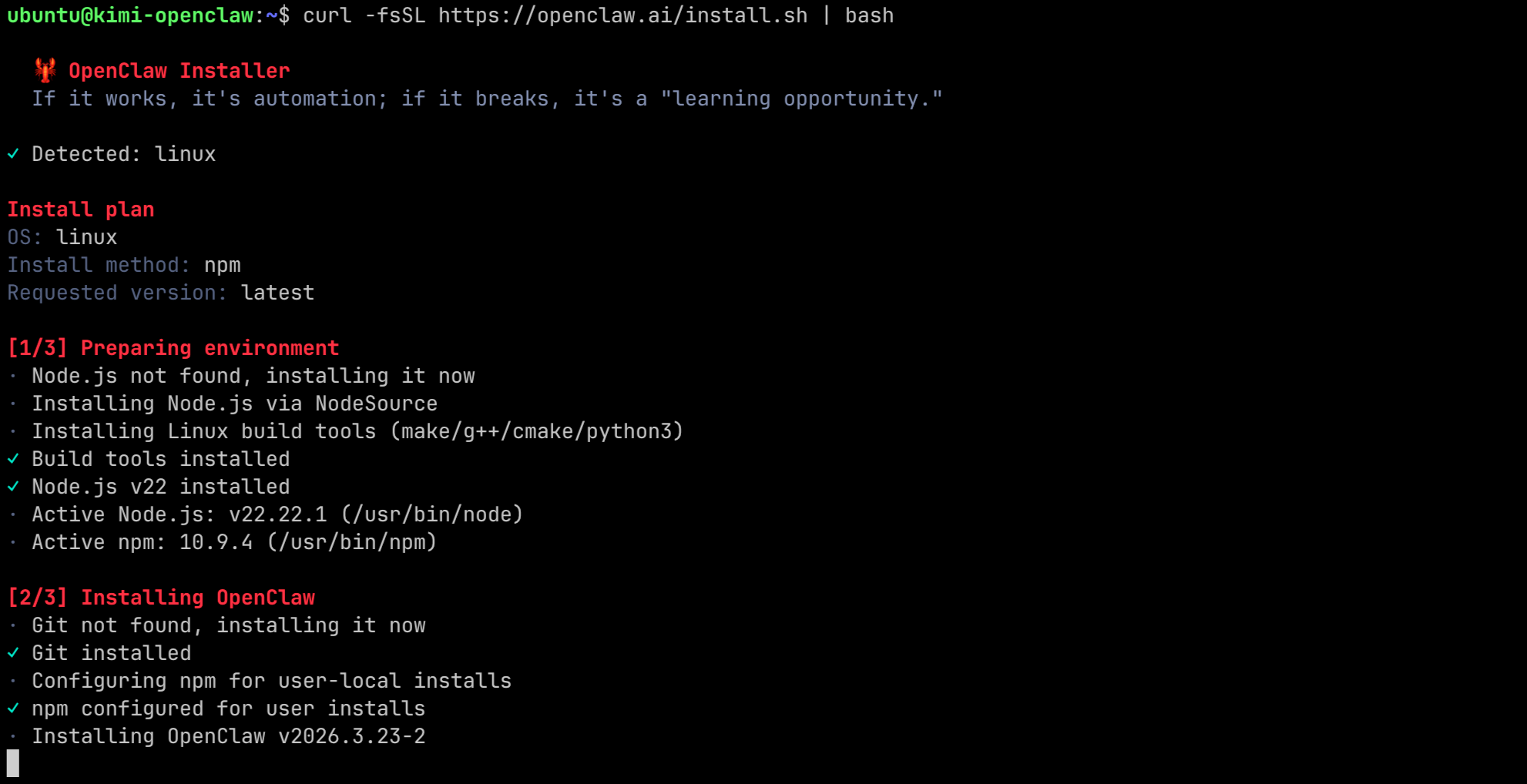This screenshot has width=1527, height=784.
Task: Click the "Requested version: latest" line
Action: [161, 293]
